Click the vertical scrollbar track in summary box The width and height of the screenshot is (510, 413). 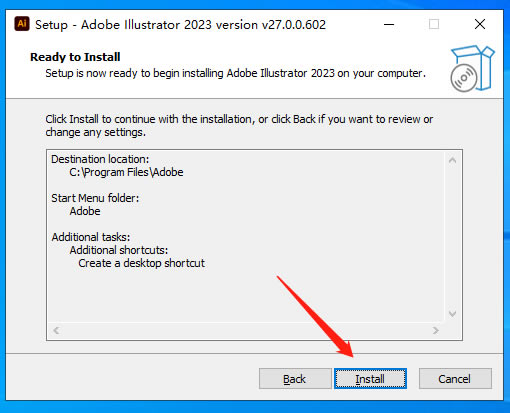(x=452, y=237)
